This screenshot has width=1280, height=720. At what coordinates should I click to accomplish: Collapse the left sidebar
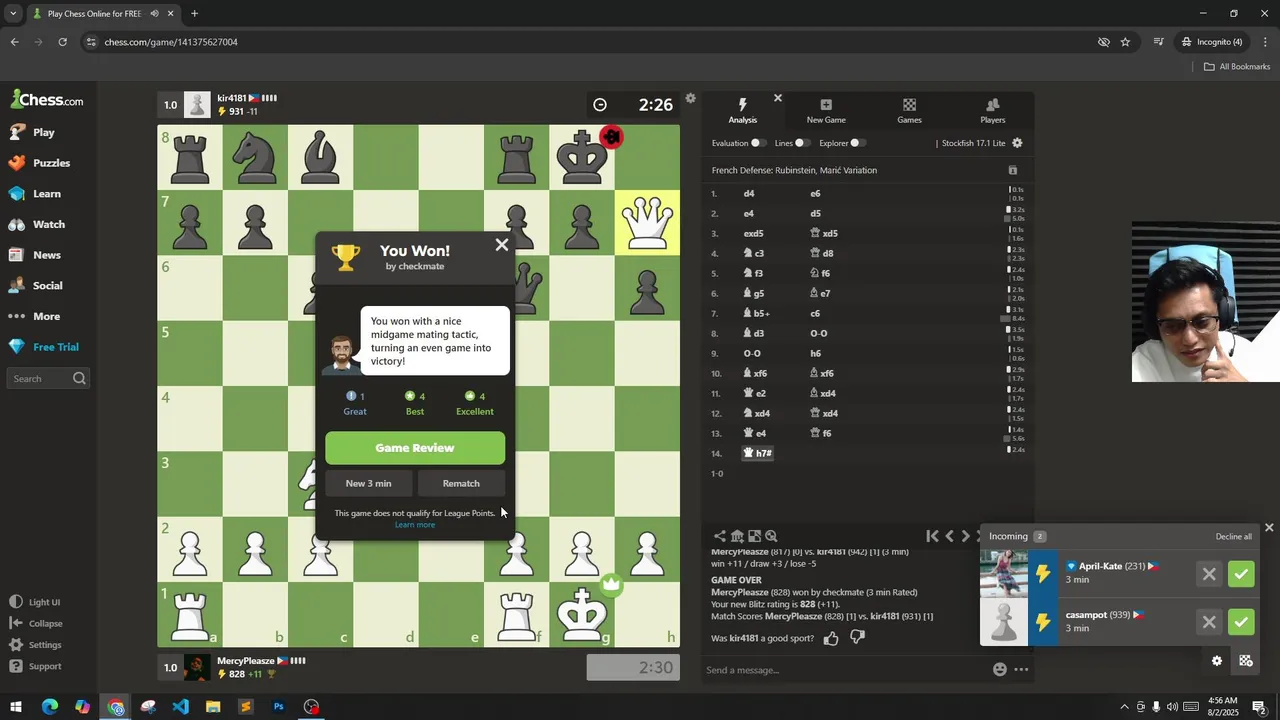[x=45, y=624]
